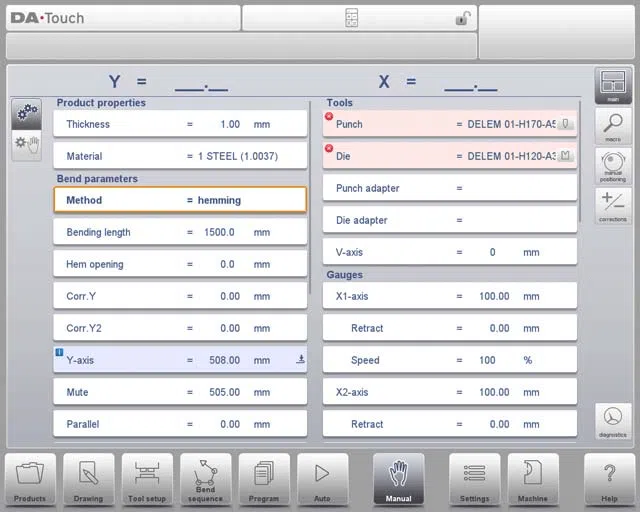
Task: Open Tool setup
Action: point(147,480)
